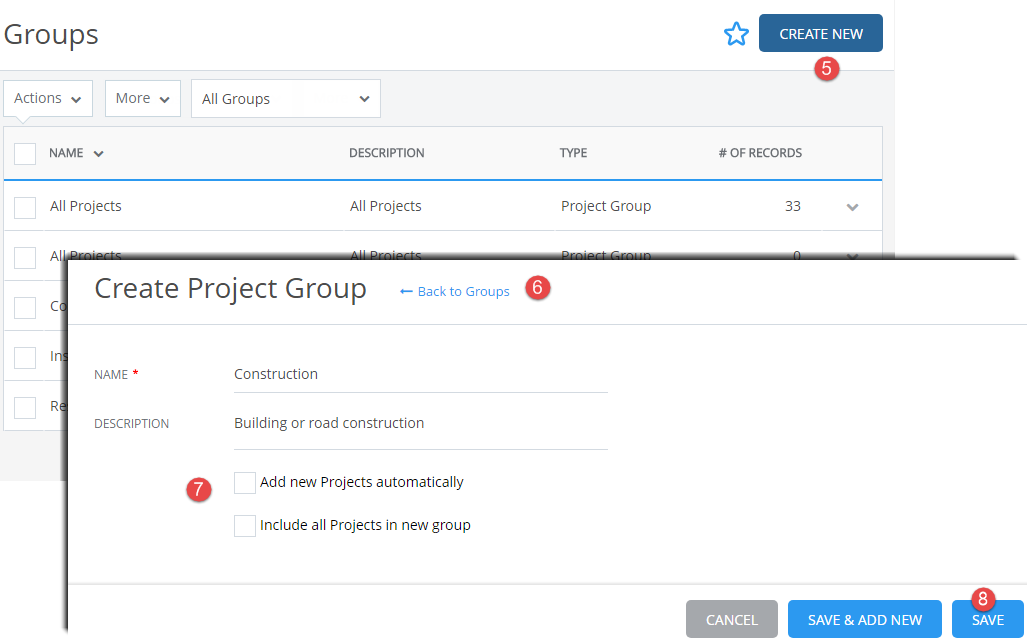The image size is (1027, 641).
Task: Enable Include all Projects in new group
Action: pos(245,526)
